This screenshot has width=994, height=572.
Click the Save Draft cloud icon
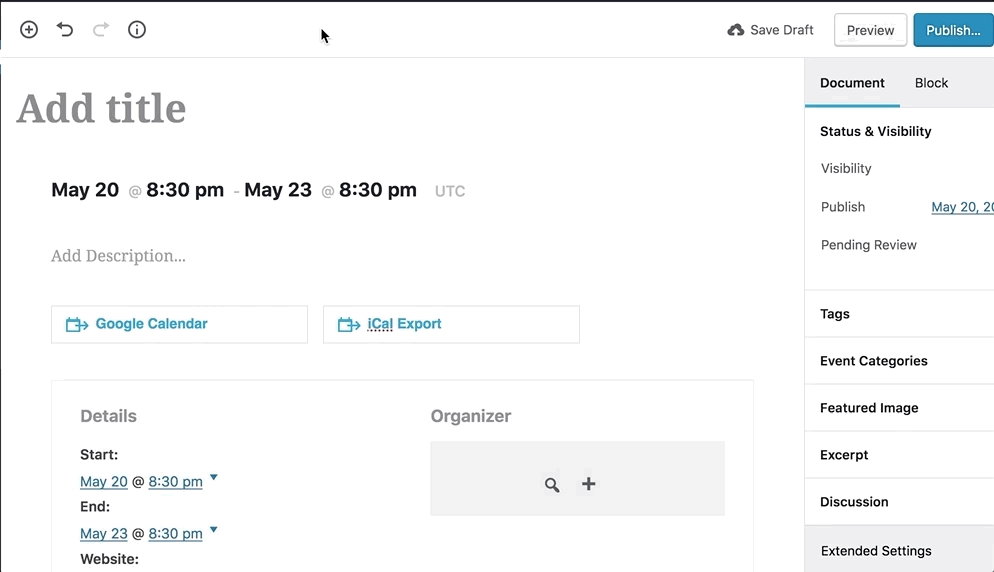tap(736, 30)
